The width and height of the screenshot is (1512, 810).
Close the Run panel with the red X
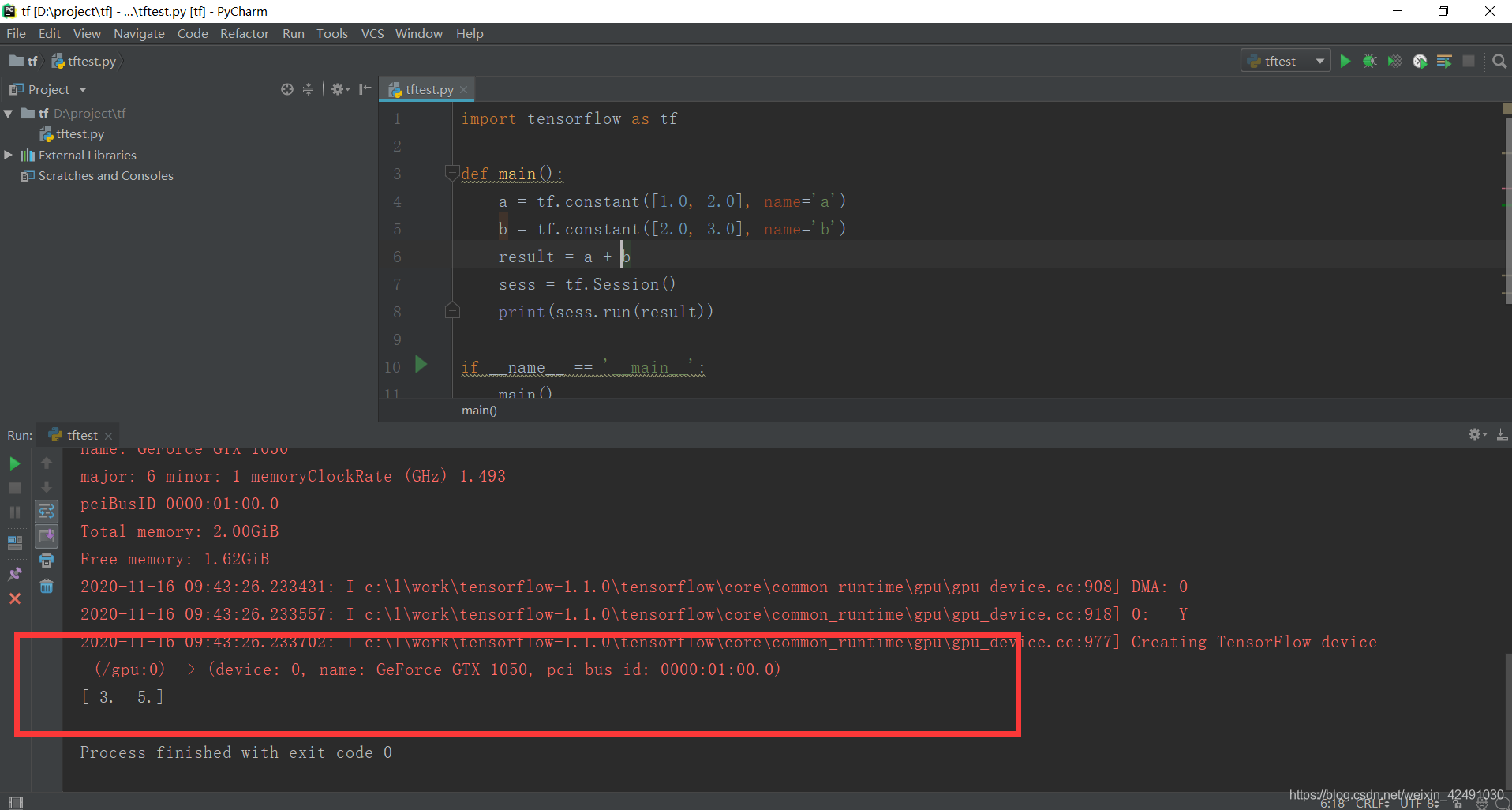click(x=15, y=598)
